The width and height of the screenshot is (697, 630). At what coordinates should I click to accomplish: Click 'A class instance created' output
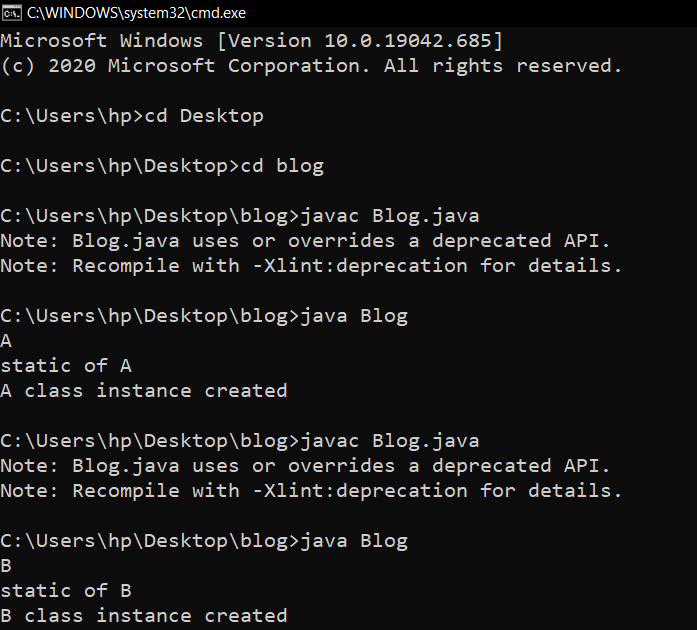point(144,391)
